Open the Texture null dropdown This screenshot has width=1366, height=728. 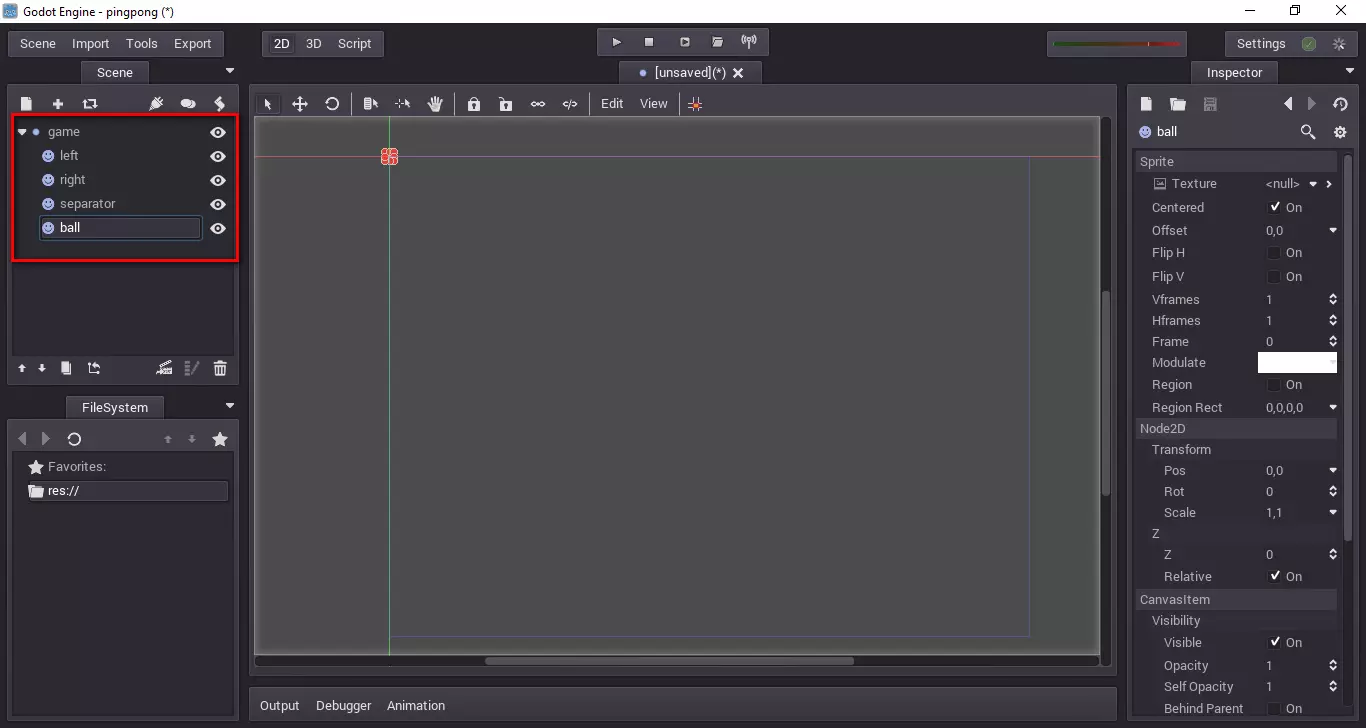click(1313, 184)
